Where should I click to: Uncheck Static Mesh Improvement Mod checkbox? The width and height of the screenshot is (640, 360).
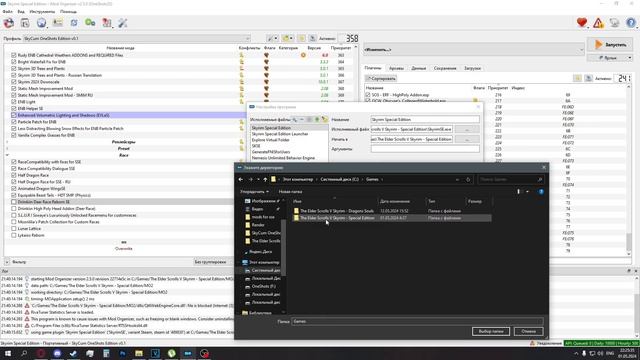pyautogui.click(x=14, y=89)
